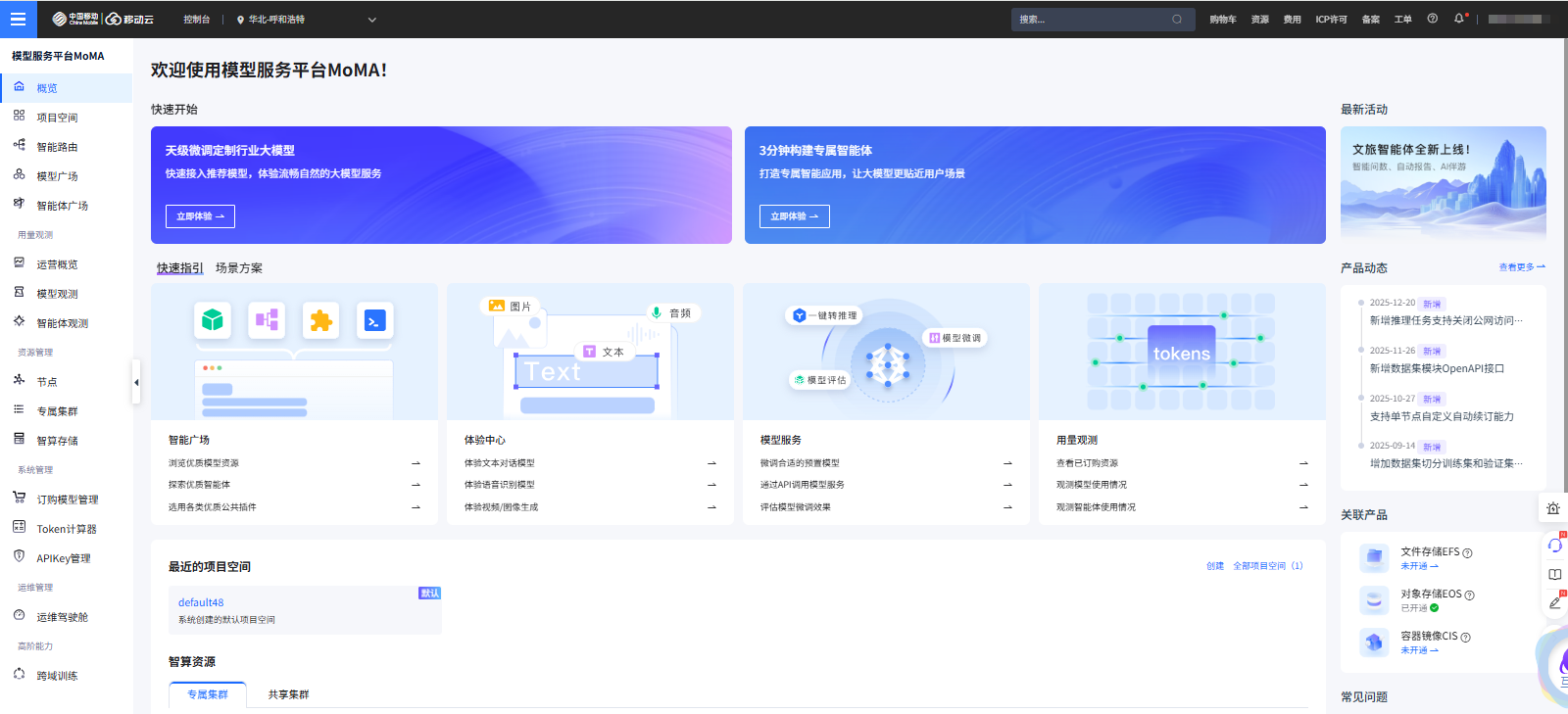
Task: Click 立即体验 on 天级微调定制行业大模型 banner
Action: (200, 216)
